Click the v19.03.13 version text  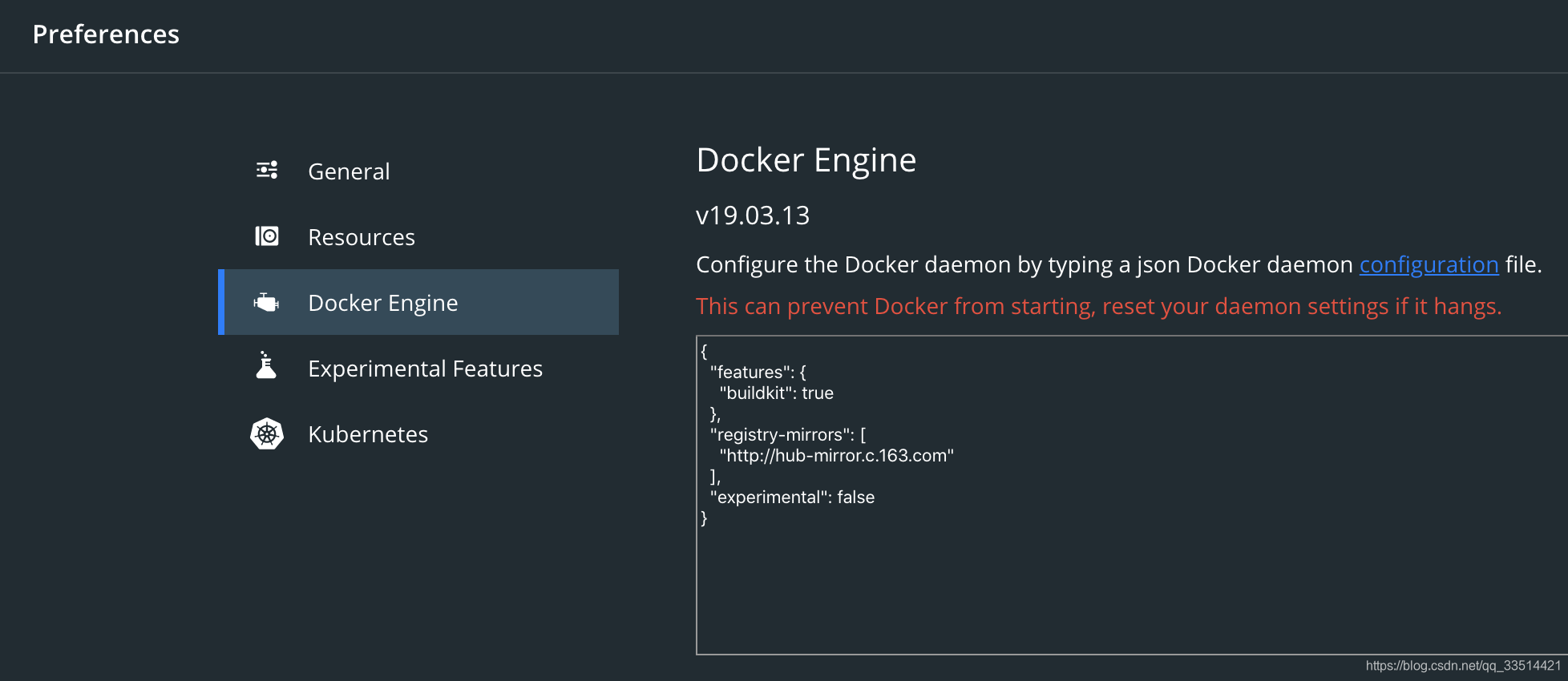(x=753, y=216)
